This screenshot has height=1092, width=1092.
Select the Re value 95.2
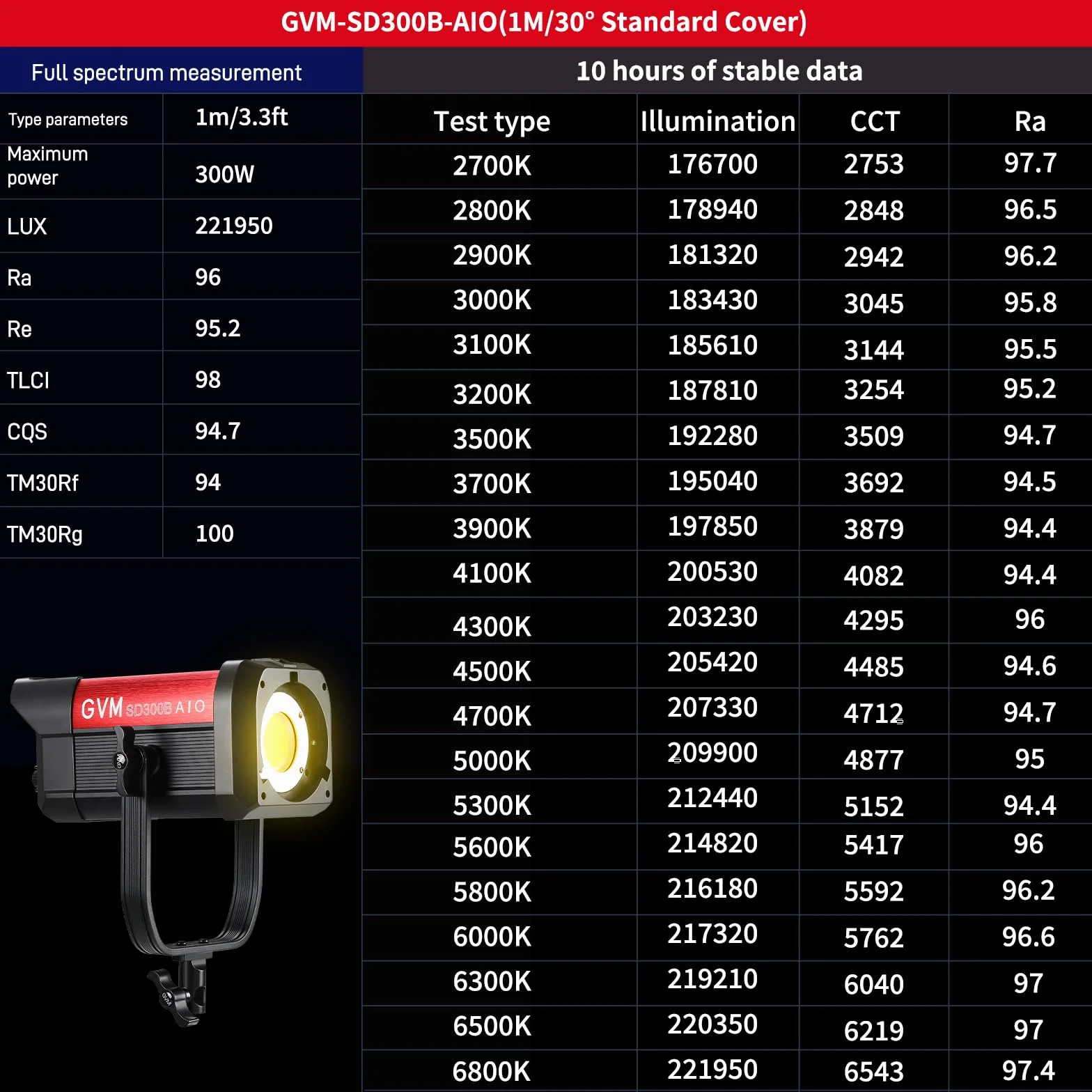[x=218, y=328]
